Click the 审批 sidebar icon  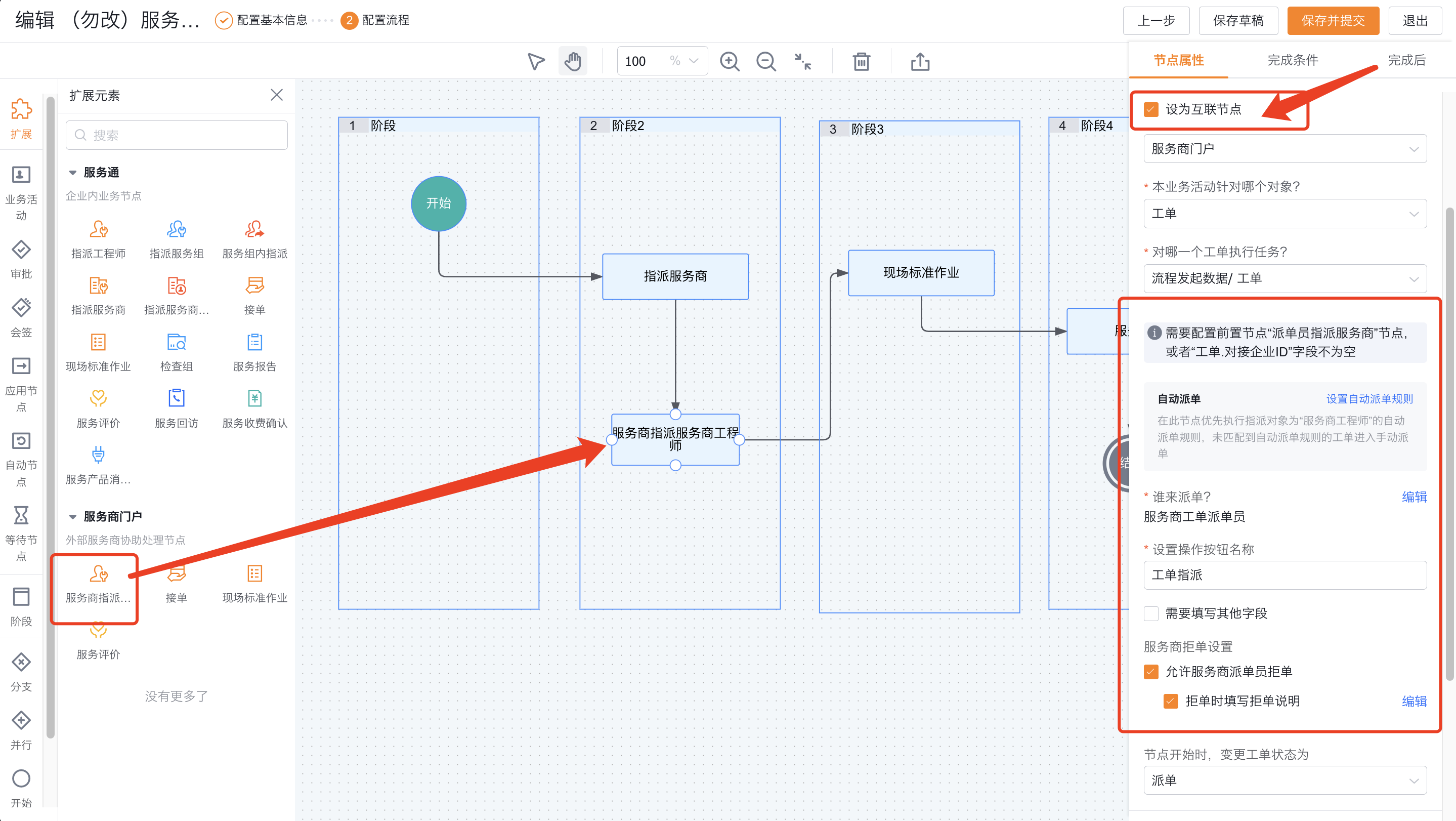point(21,250)
